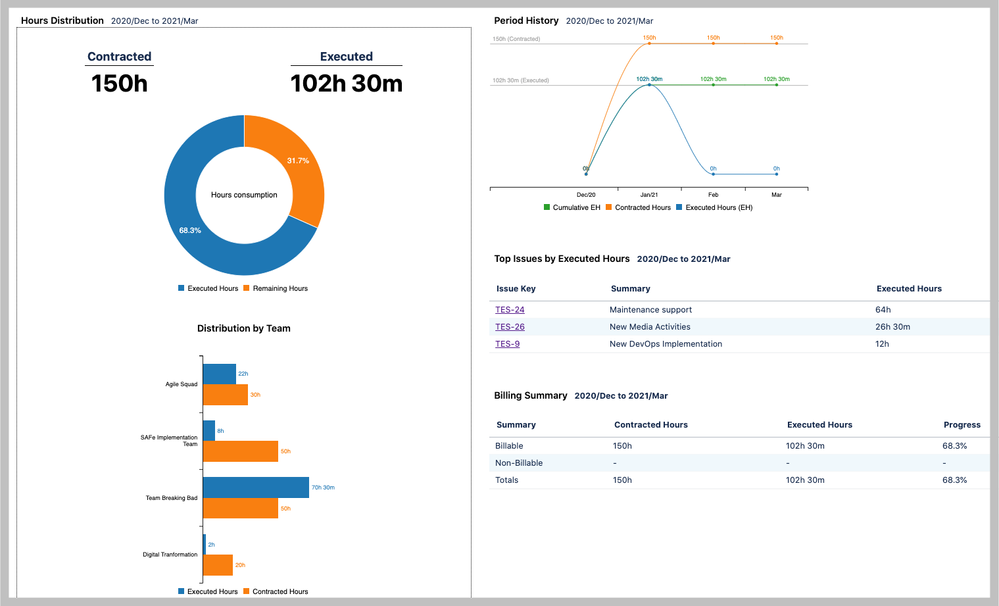Click Mar 102h 30m cumulative data point

tap(777, 85)
